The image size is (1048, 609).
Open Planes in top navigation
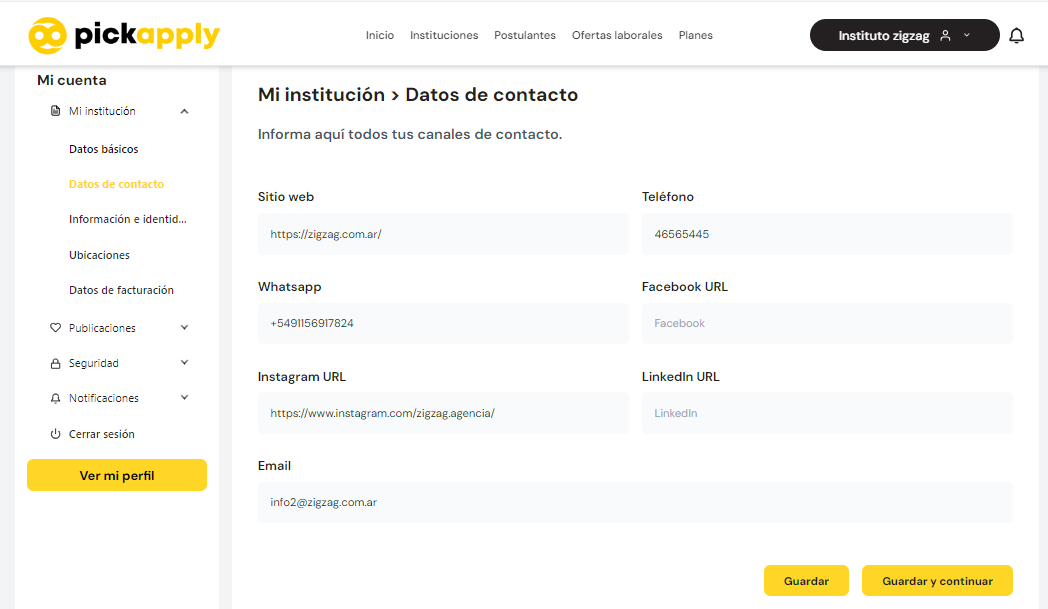pos(696,35)
